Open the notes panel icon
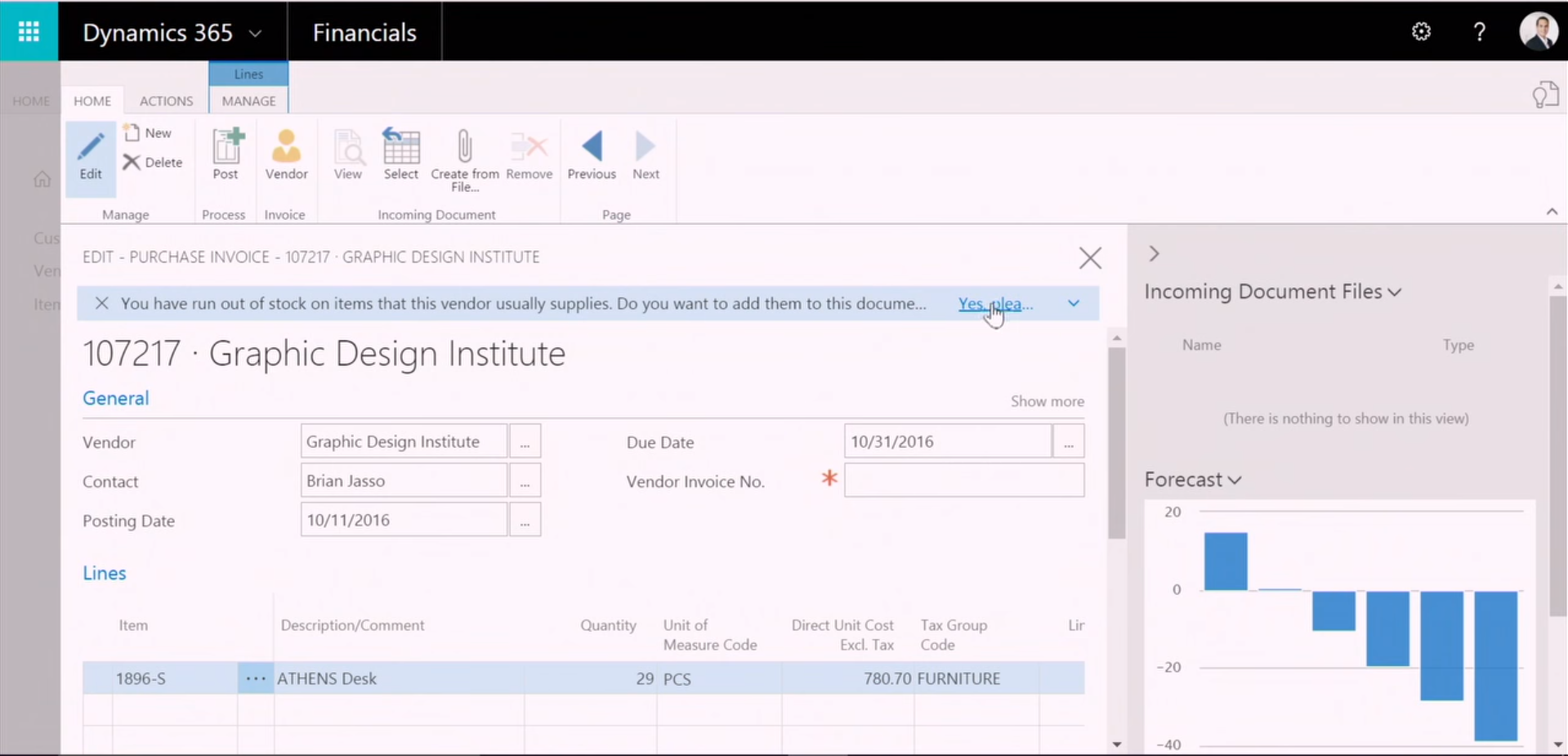This screenshot has width=1568, height=756. (x=1544, y=95)
